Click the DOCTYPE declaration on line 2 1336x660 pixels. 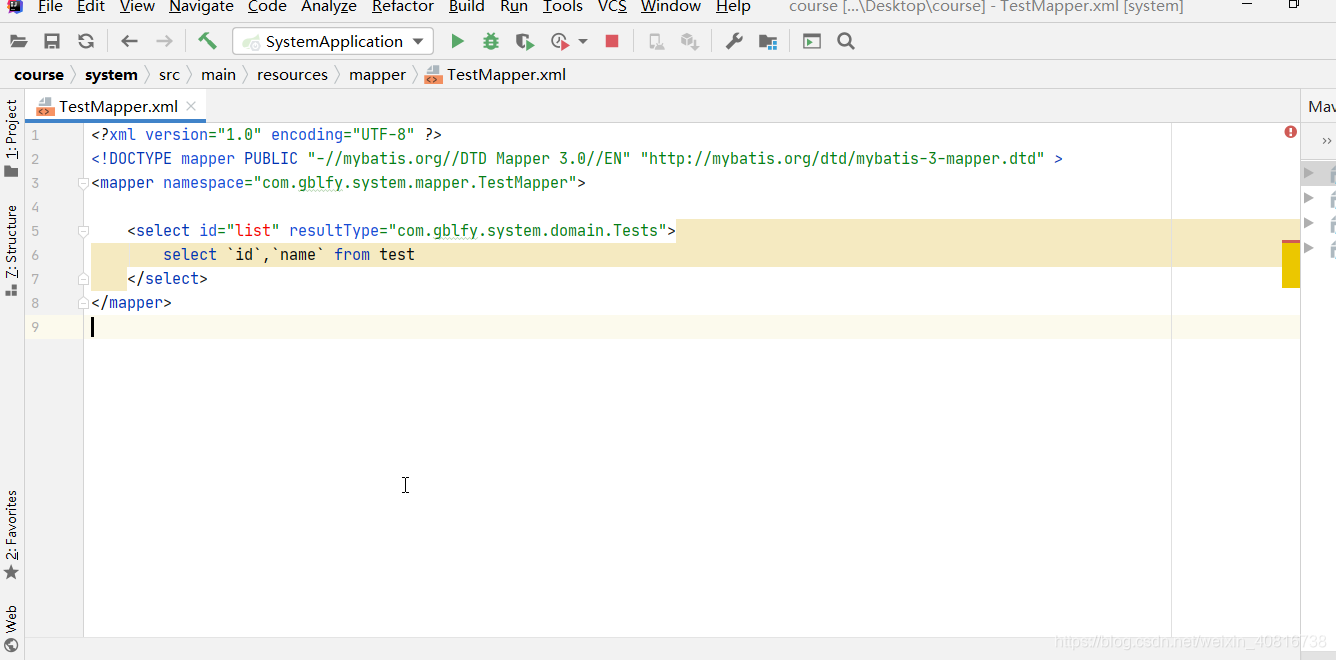[x=577, y=159]
